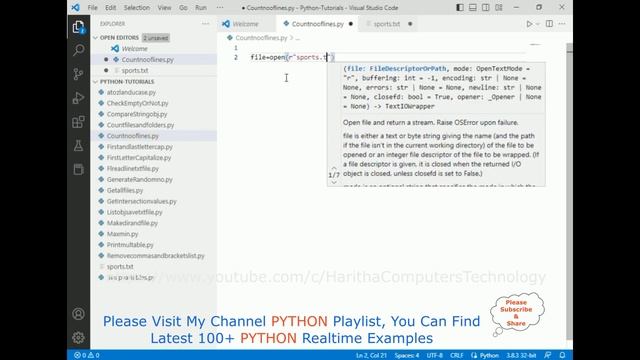Viewport: 640px width, 360px height.
Task: Open sports.txt in folder tree
Action: pos(120,267)
